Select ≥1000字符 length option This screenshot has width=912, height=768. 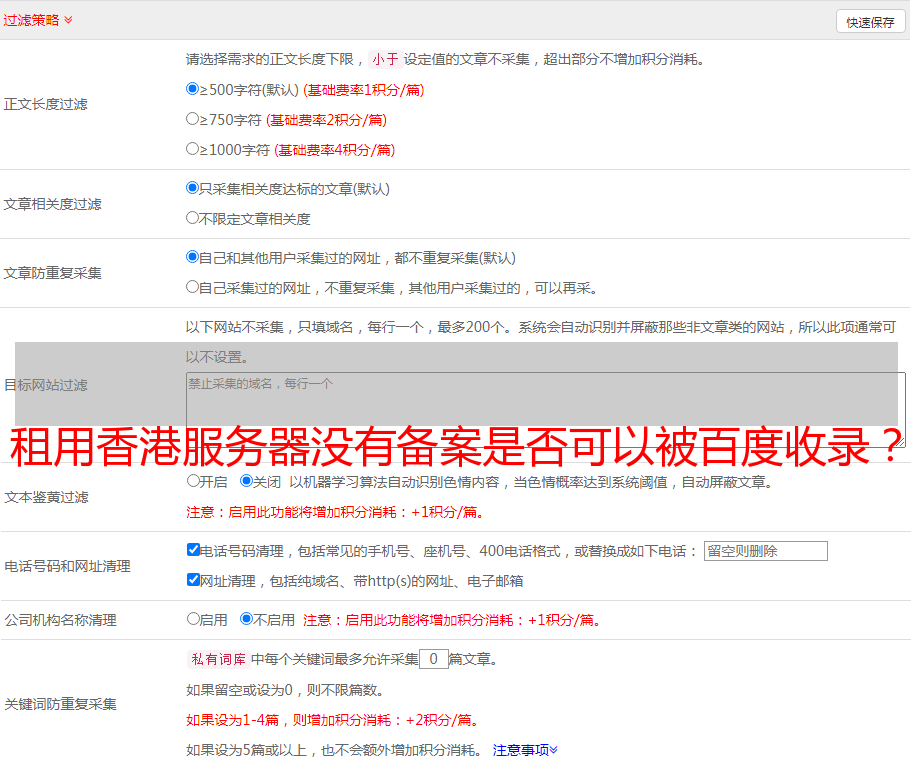coord(192,148)
